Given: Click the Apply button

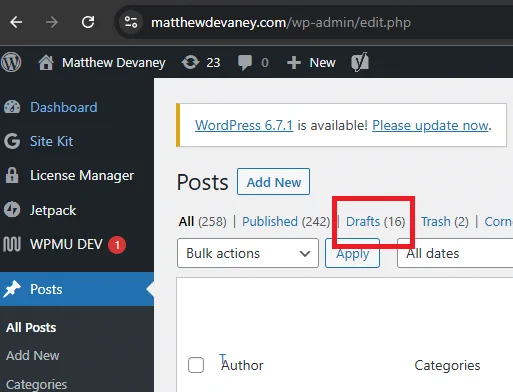Looking at the screenshot, I should [x=352, y=253].
